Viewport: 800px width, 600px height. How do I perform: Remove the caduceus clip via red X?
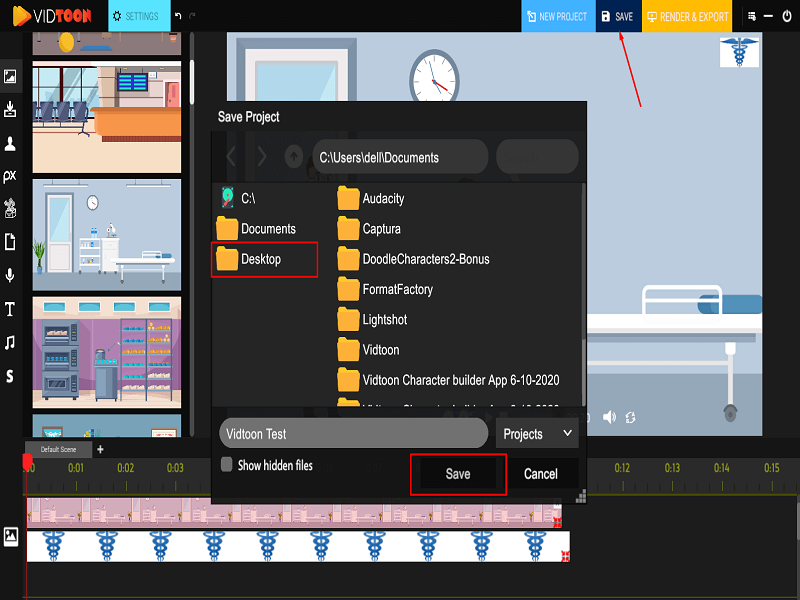click(x=565, y=556)
